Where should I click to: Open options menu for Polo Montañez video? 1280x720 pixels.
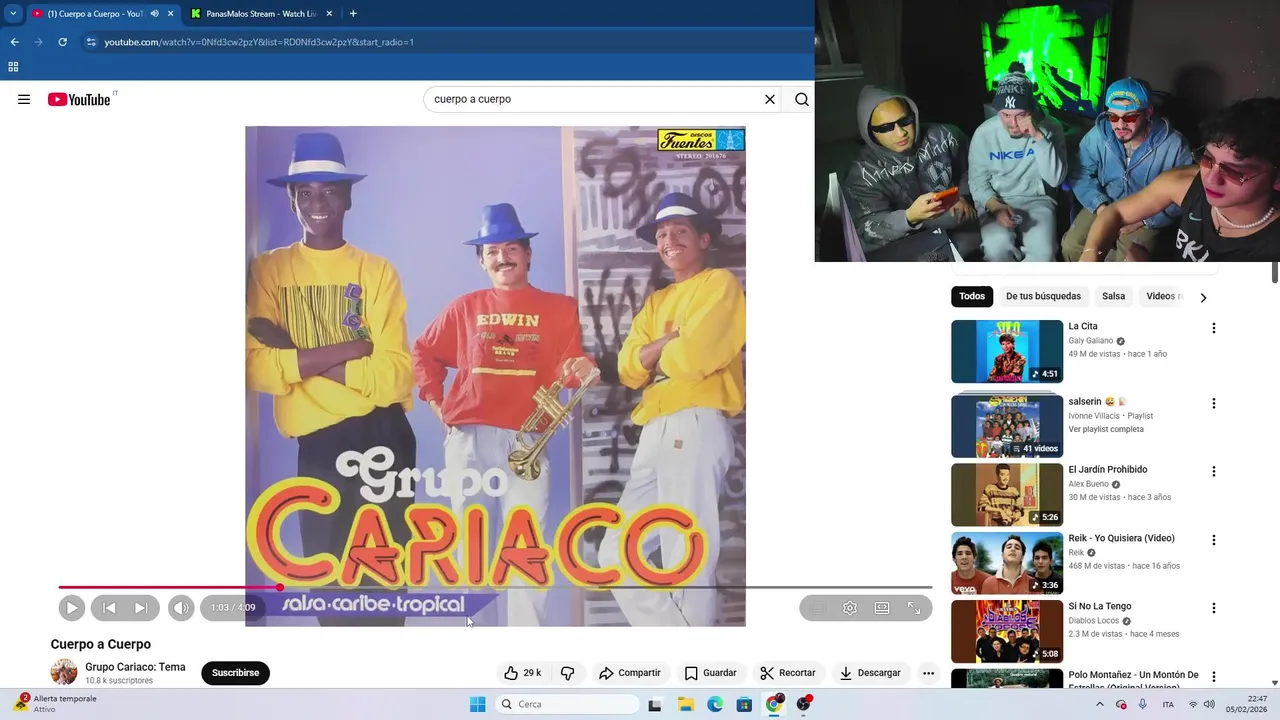(1214, 677)
